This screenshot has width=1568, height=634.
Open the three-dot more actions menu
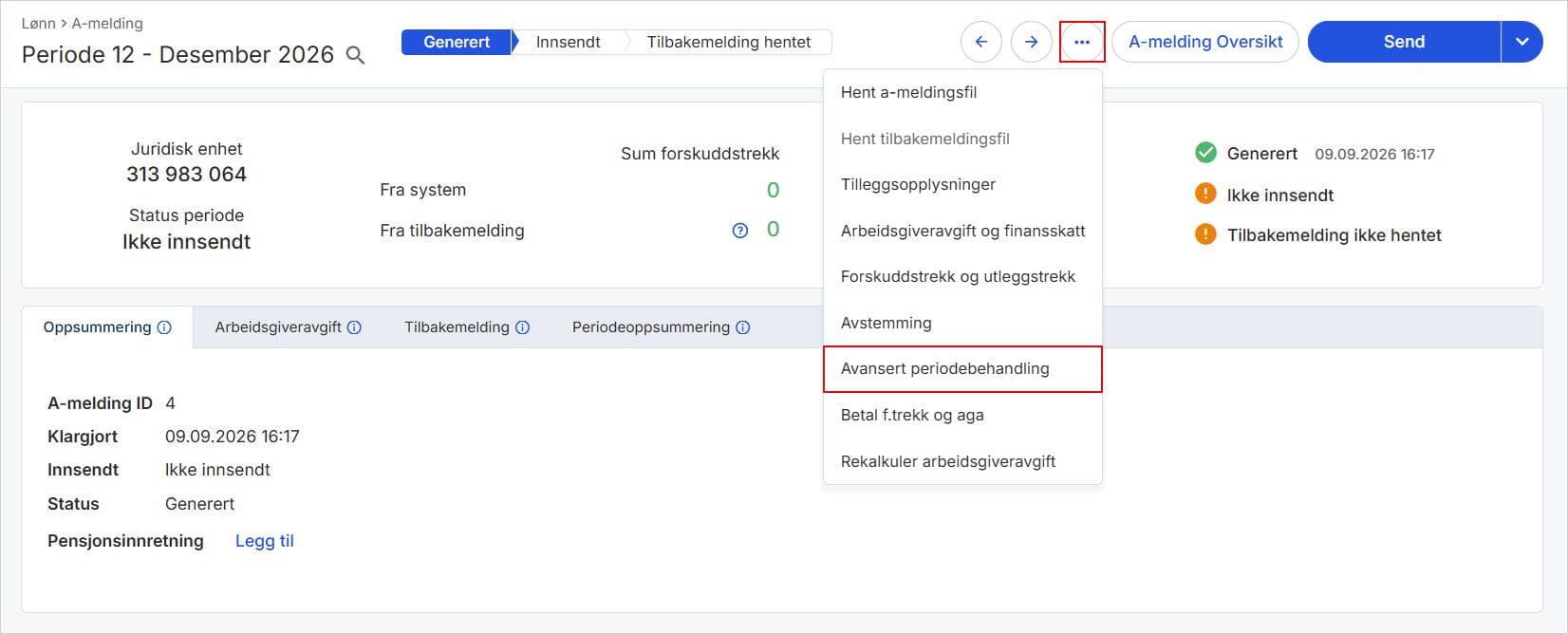click(x=1082, y=42)
